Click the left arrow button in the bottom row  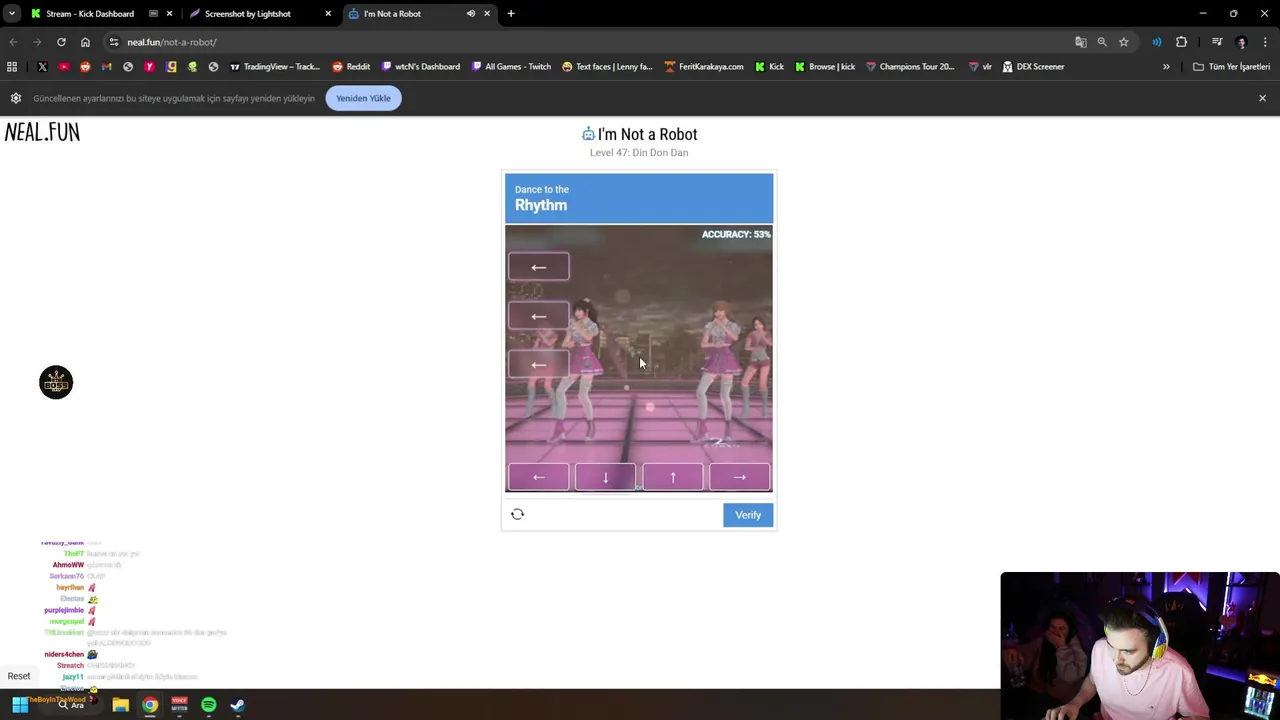pyautogui.click(x=538, y=477)
